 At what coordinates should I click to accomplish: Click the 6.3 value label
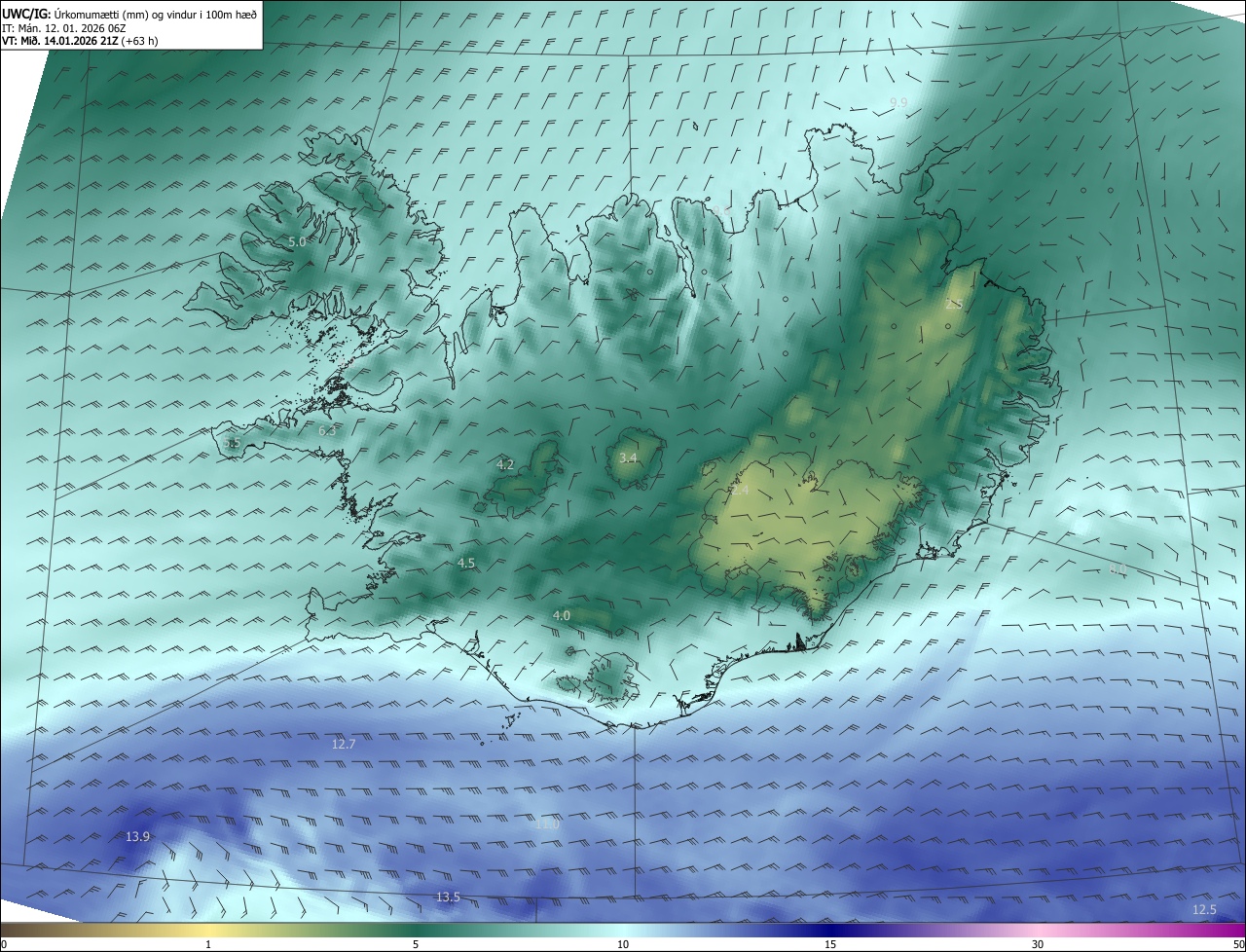(327, 430)
